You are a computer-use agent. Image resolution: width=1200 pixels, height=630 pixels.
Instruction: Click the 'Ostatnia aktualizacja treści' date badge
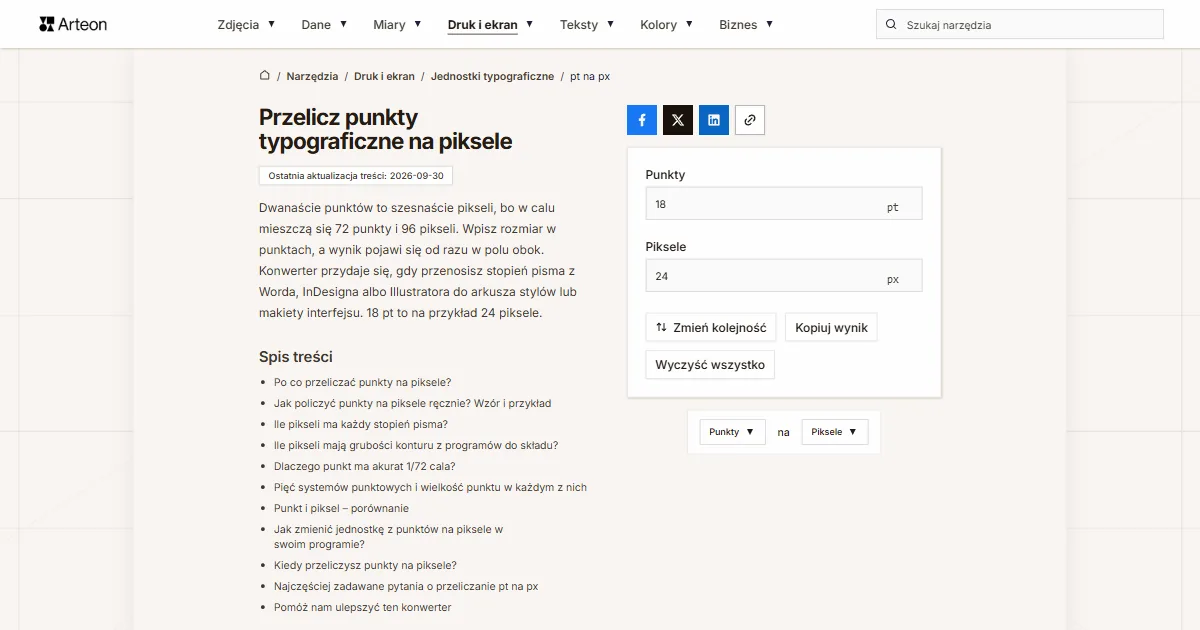[x=356, y=176]
